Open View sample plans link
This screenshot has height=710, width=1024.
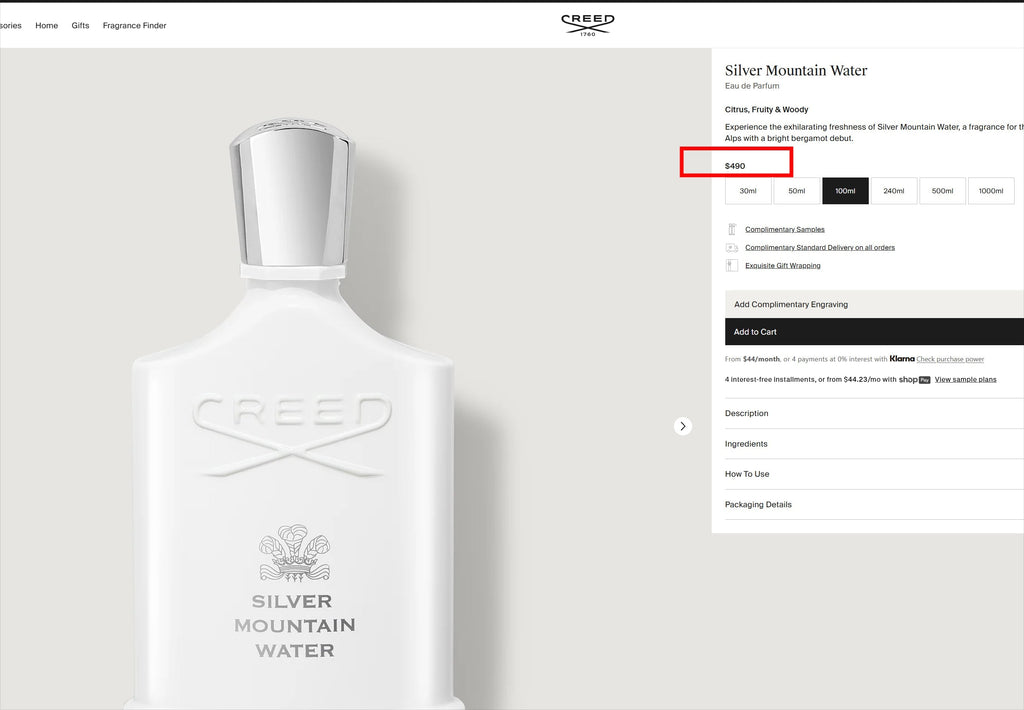click(965, 379)
